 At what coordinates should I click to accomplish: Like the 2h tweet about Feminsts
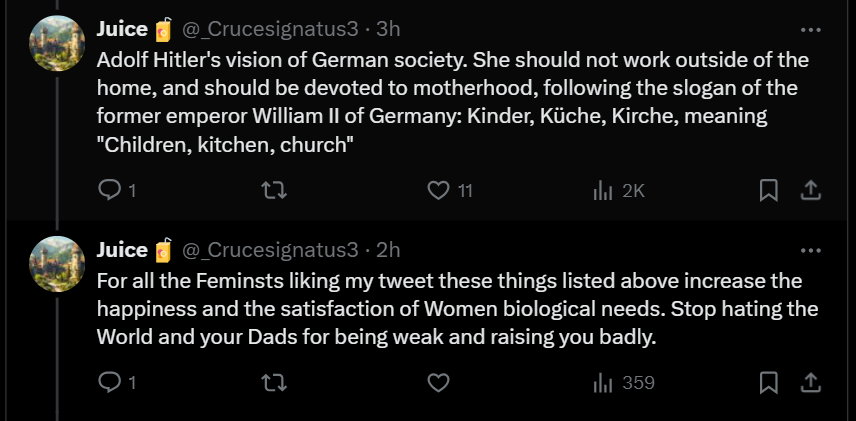(x=438, y=383)
